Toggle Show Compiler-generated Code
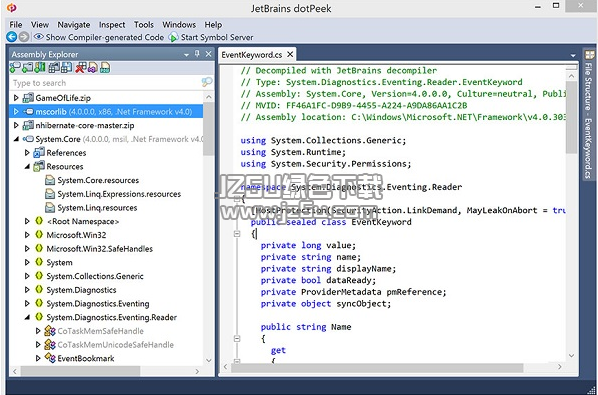This screenshot has height=395, width=598. (x=99, y=37)
